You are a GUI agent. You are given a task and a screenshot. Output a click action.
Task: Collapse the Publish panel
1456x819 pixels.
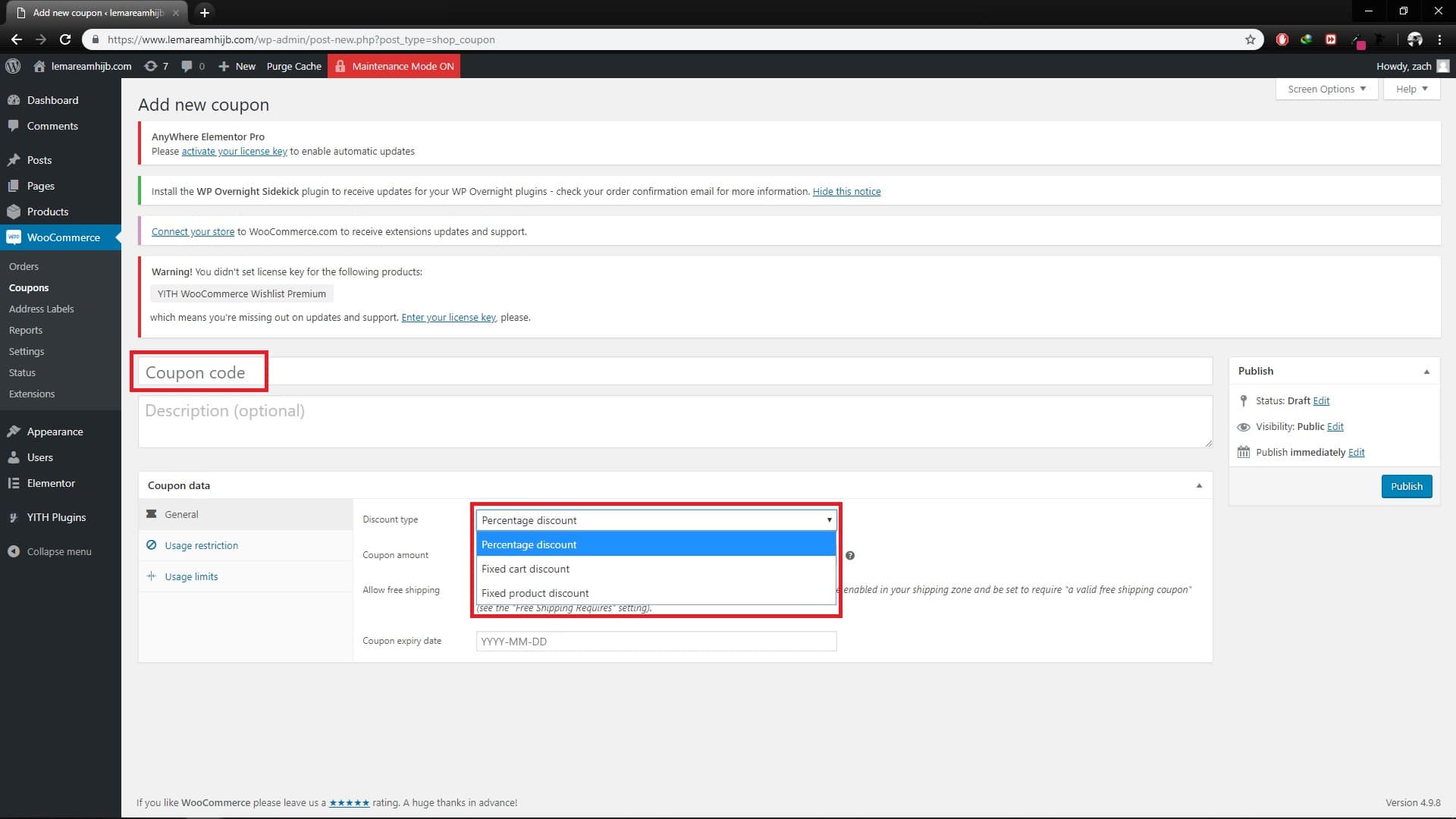[x=1426, y=372]
